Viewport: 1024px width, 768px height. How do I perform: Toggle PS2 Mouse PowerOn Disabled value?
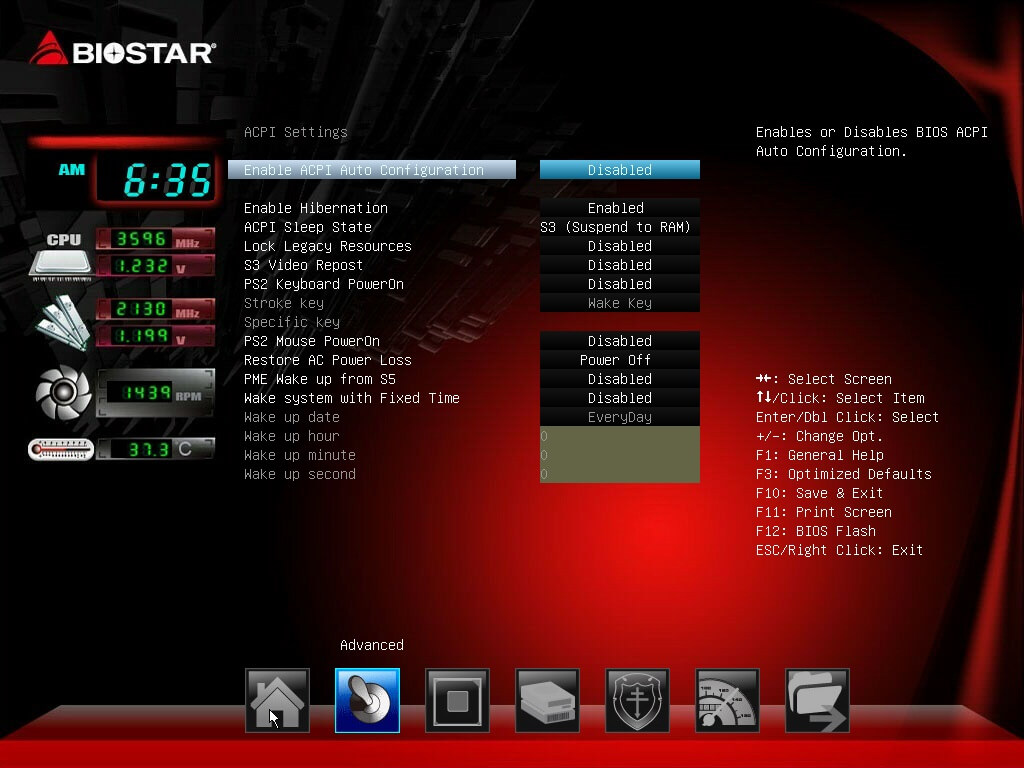click(x=619, y=341)
